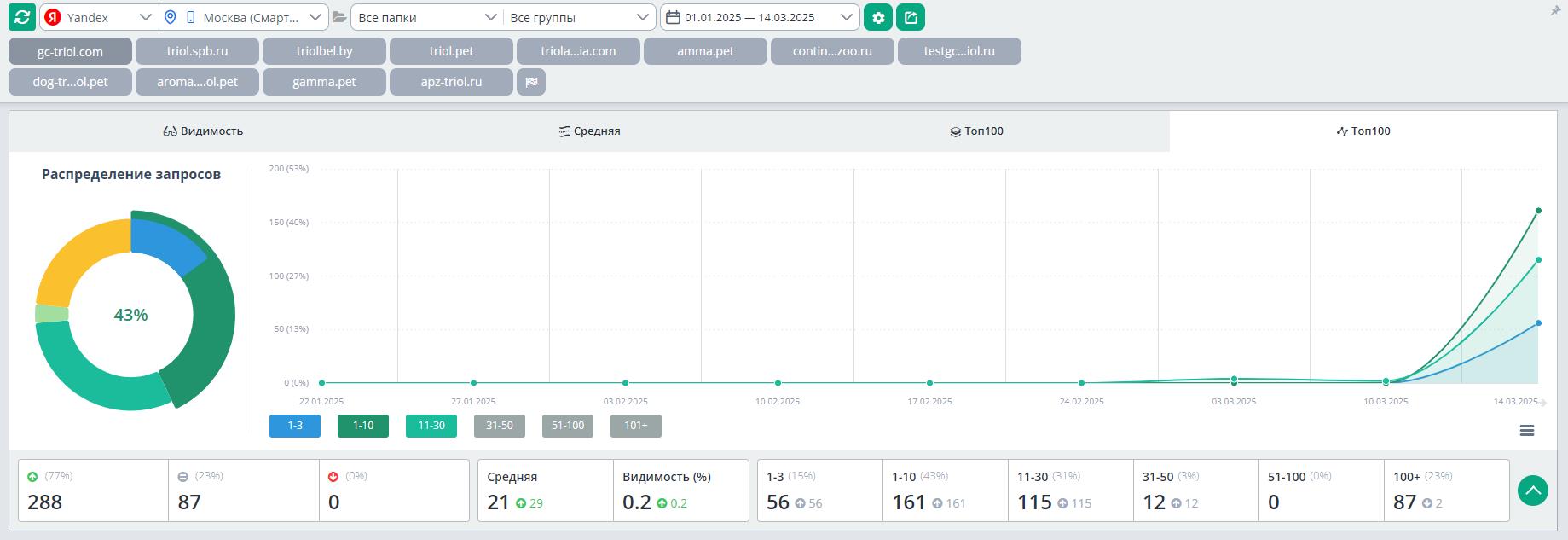Select the amma.pet project
Screen dimensions: 1568x540
[705, 51]
